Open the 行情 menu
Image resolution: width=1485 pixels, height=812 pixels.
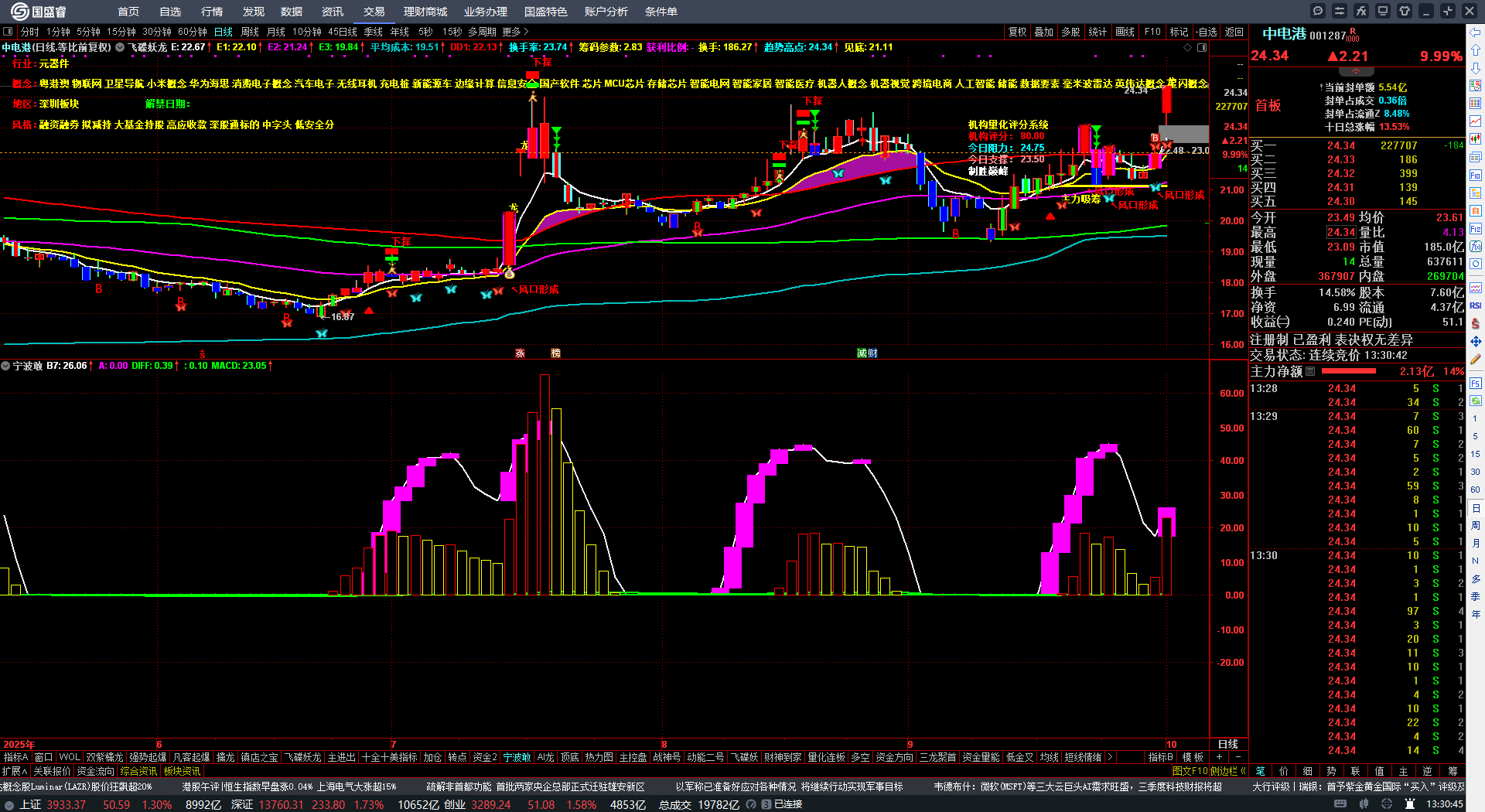point(212,12)
